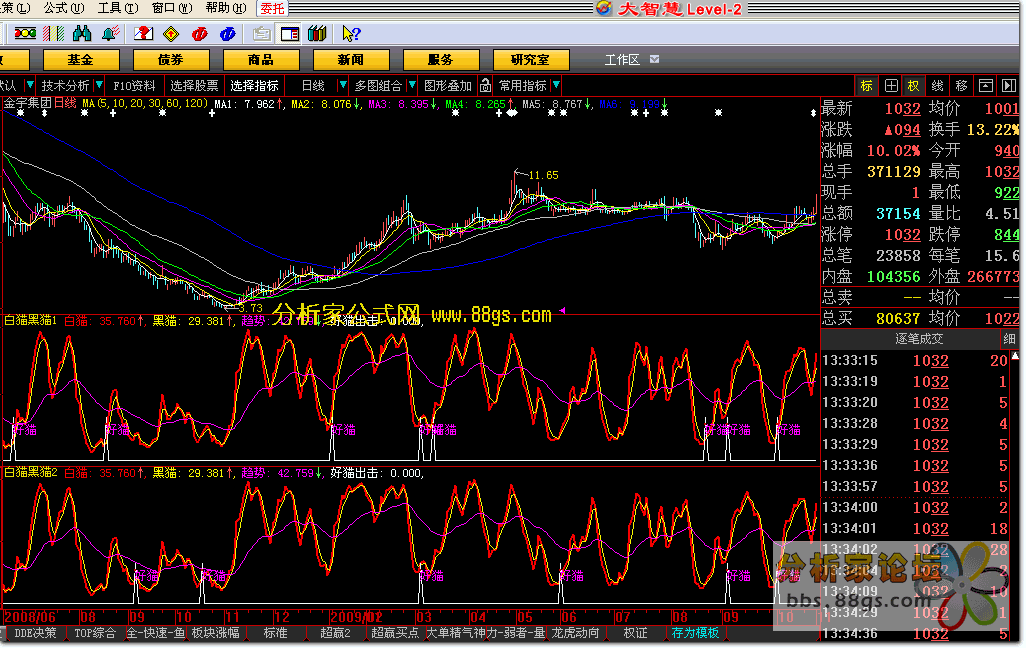Click the question mark chart icon
1026x648 pixels.
tap(143, 33)
